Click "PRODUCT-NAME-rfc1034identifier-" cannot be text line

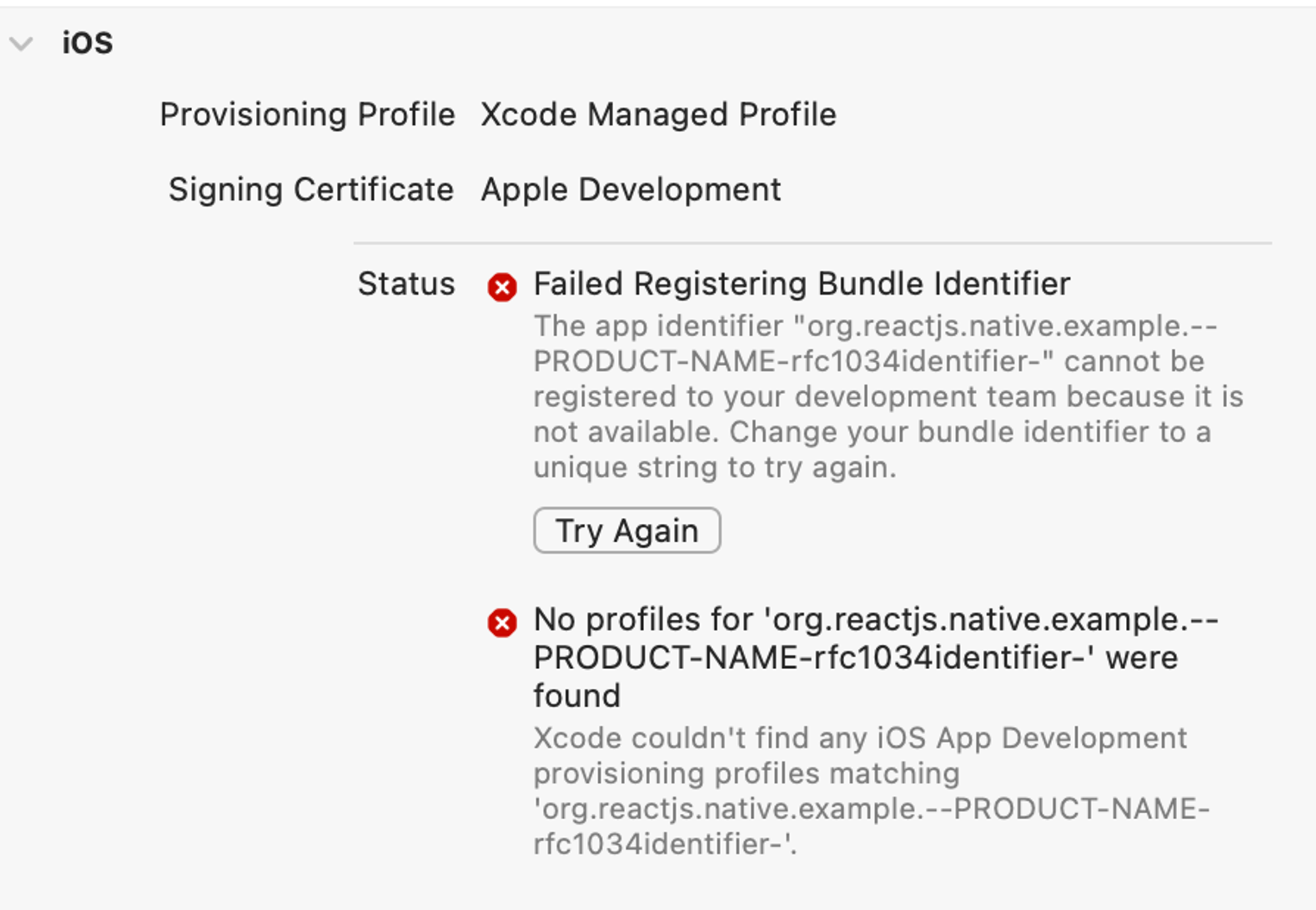[869, 361]
